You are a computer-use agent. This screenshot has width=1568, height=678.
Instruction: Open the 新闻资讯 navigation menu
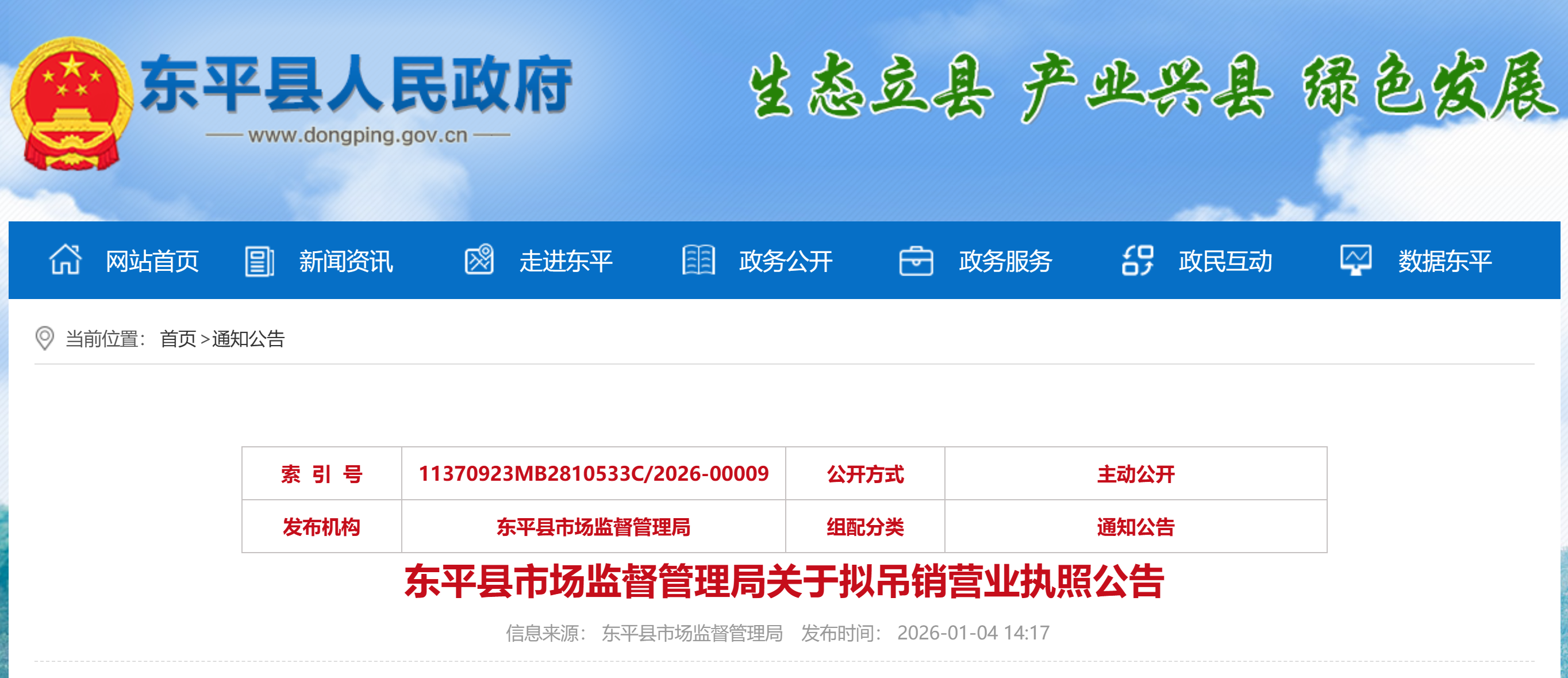[346, 261]
